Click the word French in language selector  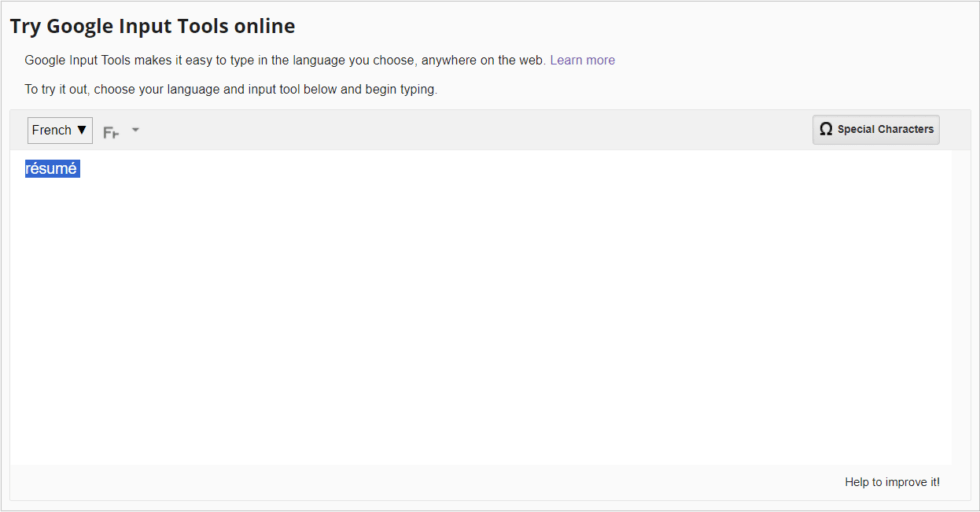pyautogui.click(x=51, y=130)
